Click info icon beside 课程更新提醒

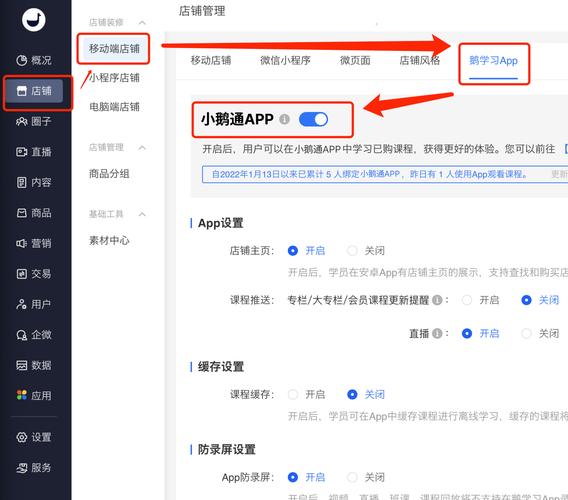[x=437, y=300]
